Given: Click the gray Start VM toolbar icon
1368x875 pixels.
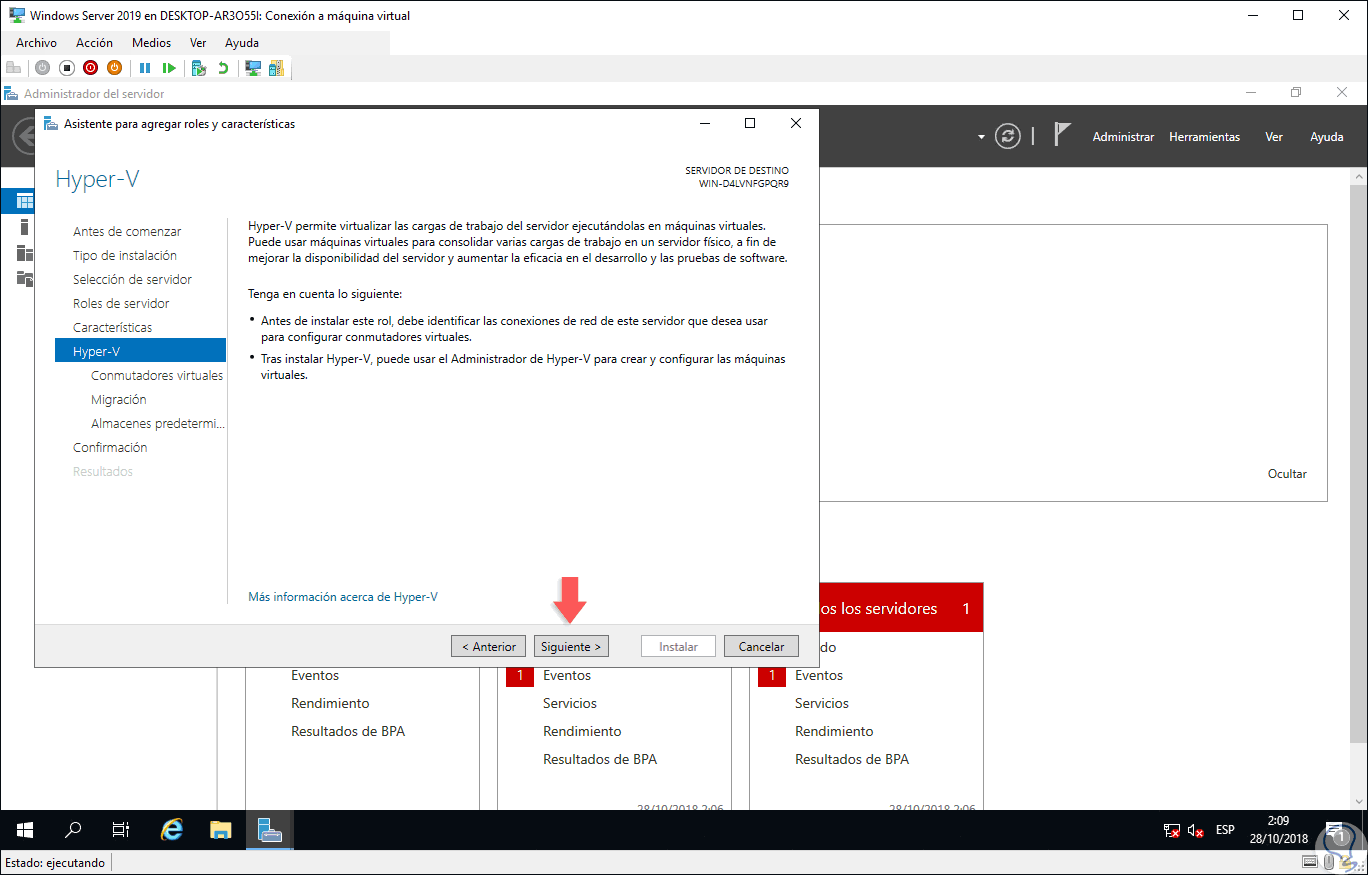Looking at the screenshot, I should tap(42, 68).
